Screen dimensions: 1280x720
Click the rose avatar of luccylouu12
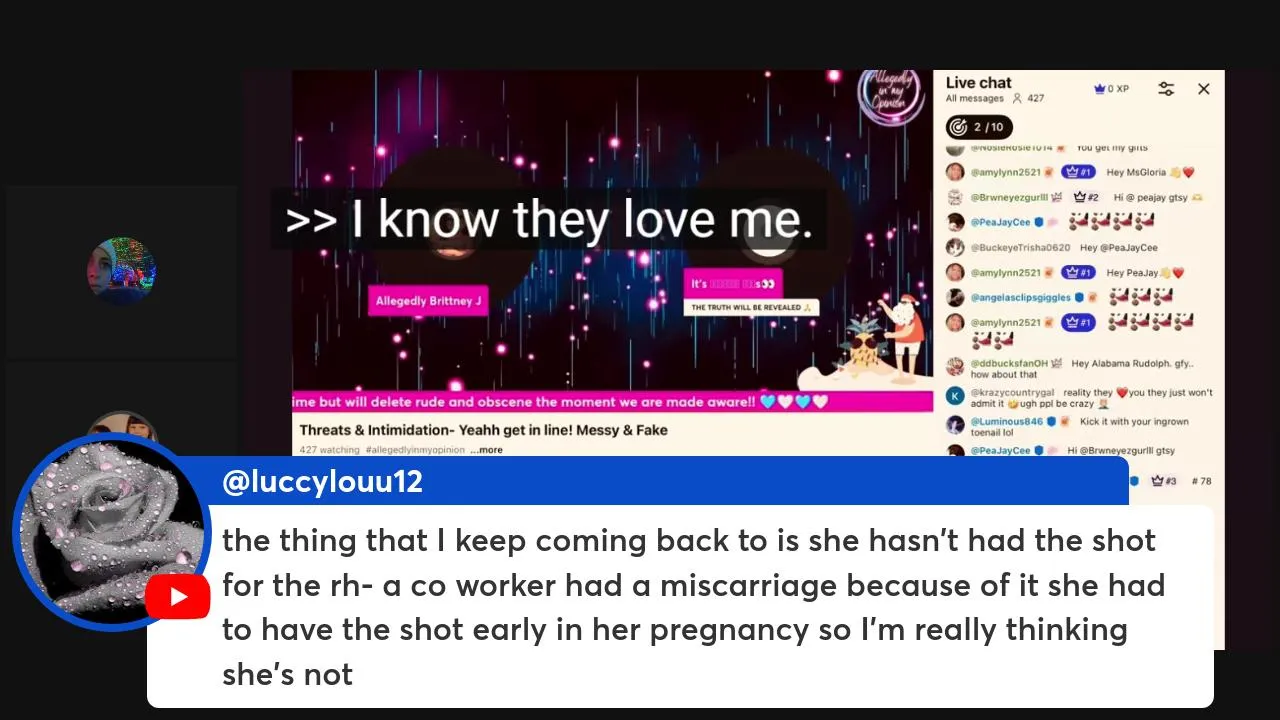point(111,532)
